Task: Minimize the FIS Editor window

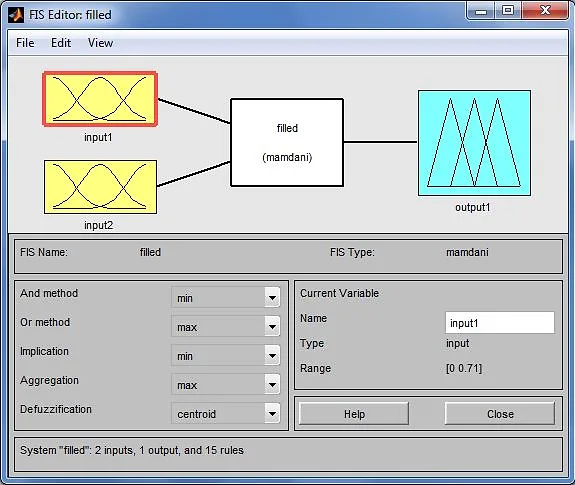Action: pyautogui.click(x=481, y=11)
